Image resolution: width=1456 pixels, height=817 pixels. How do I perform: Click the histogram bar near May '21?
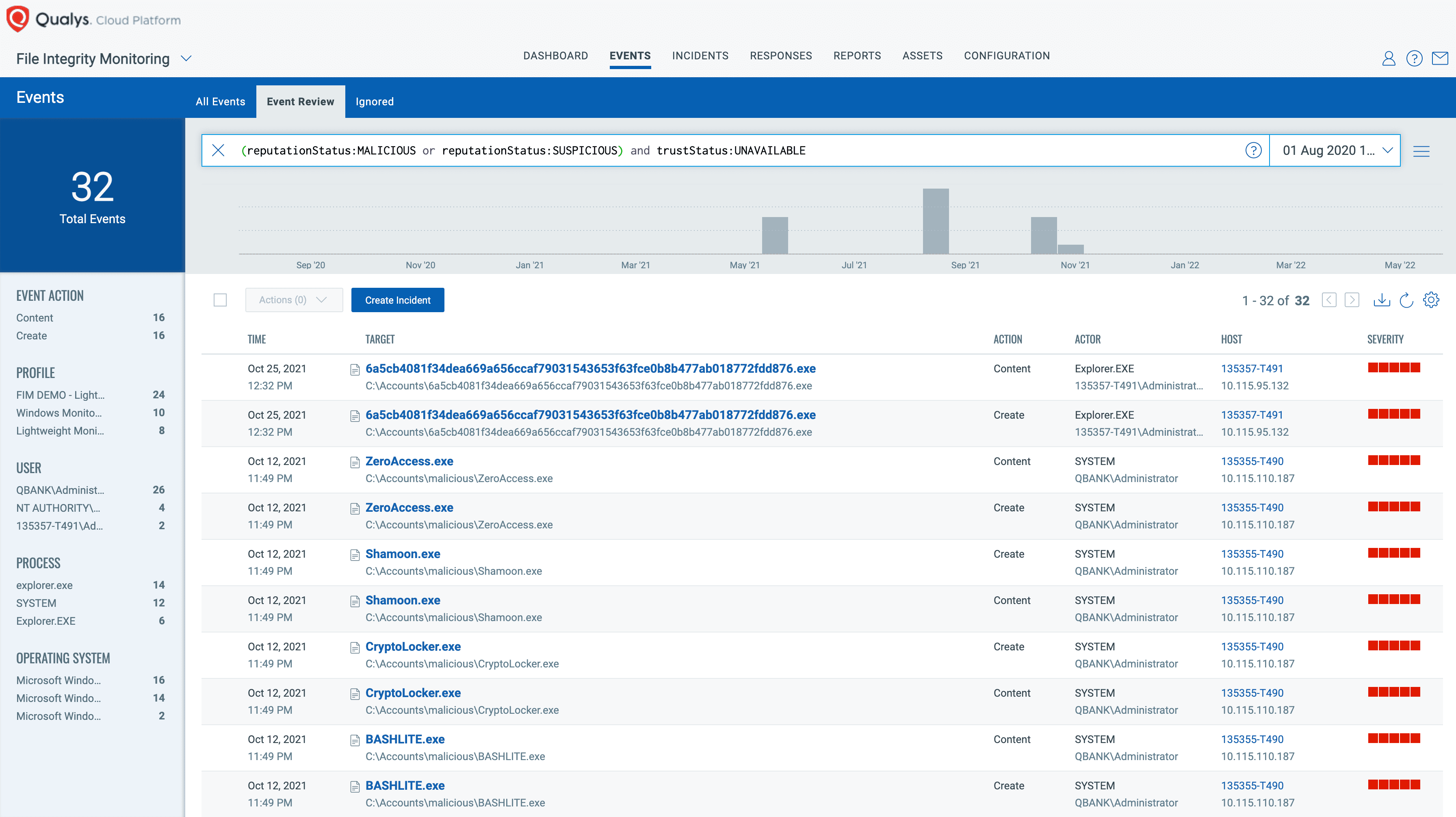click(x=775, y=235)
